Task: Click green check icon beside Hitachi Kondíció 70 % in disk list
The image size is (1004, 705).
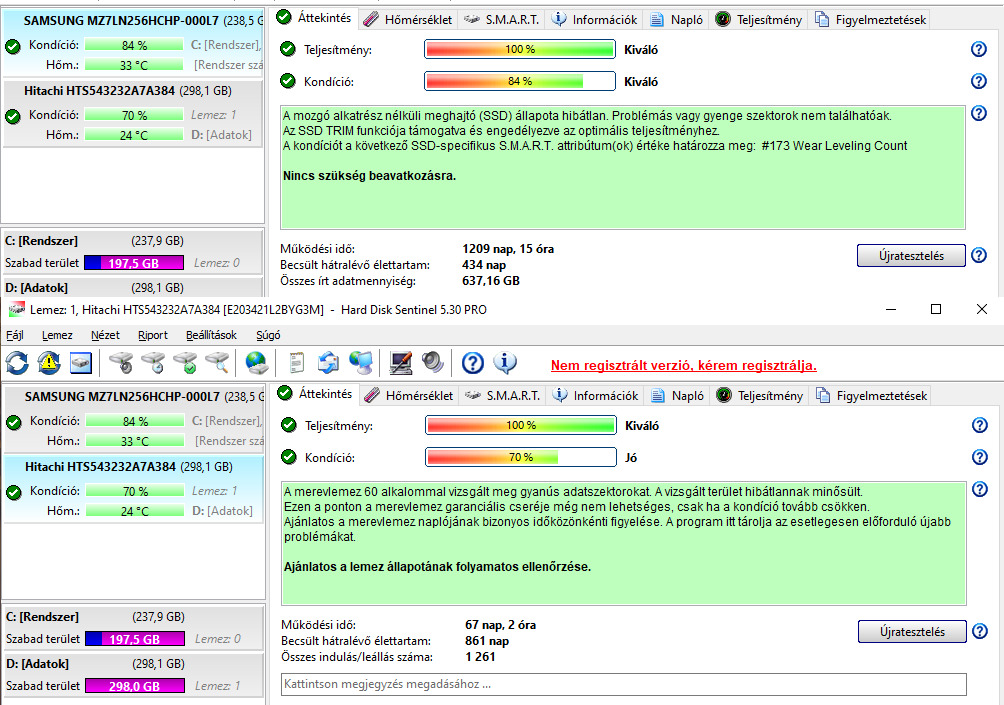Action: (13, 492)
